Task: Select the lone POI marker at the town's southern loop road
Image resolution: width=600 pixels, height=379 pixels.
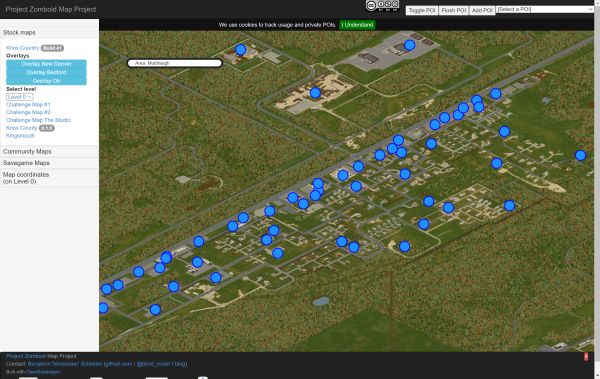Action: [404, 246]
